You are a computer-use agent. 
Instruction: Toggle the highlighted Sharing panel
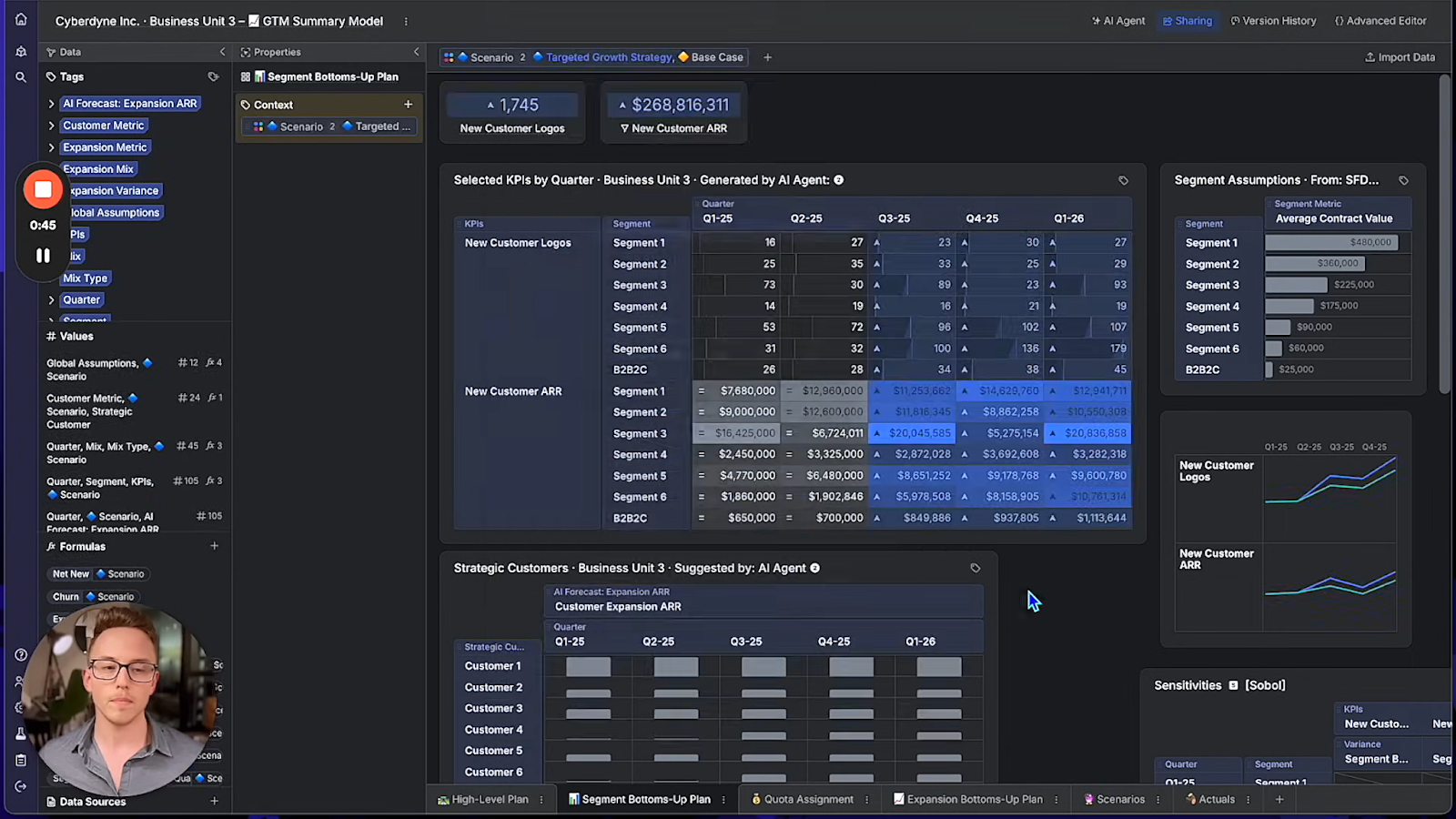tap(1188, 20)
